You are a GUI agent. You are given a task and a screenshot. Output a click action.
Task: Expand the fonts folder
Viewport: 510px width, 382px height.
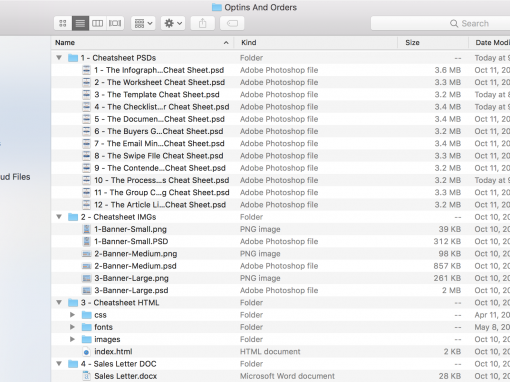pyautogui.click(x=72, y=327)
